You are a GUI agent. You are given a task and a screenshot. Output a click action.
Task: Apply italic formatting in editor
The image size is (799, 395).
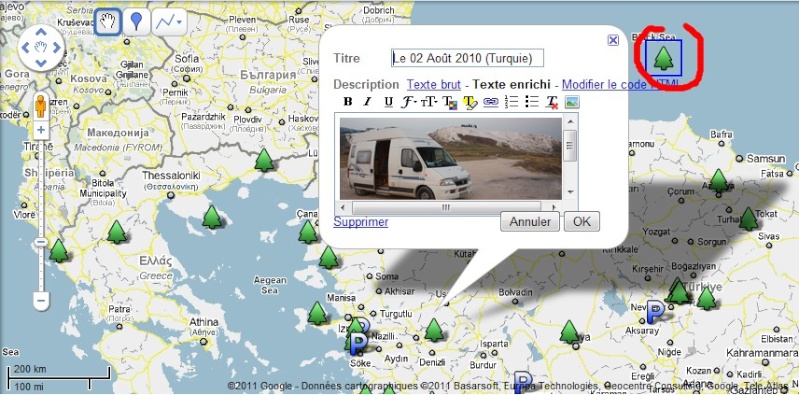pos(367,102)
